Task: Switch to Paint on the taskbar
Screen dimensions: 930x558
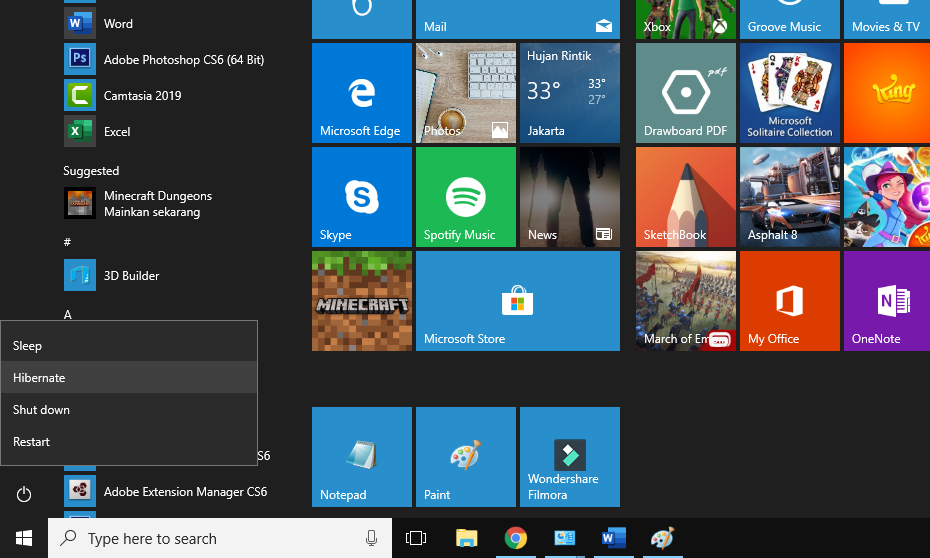Action: [663, 538]
